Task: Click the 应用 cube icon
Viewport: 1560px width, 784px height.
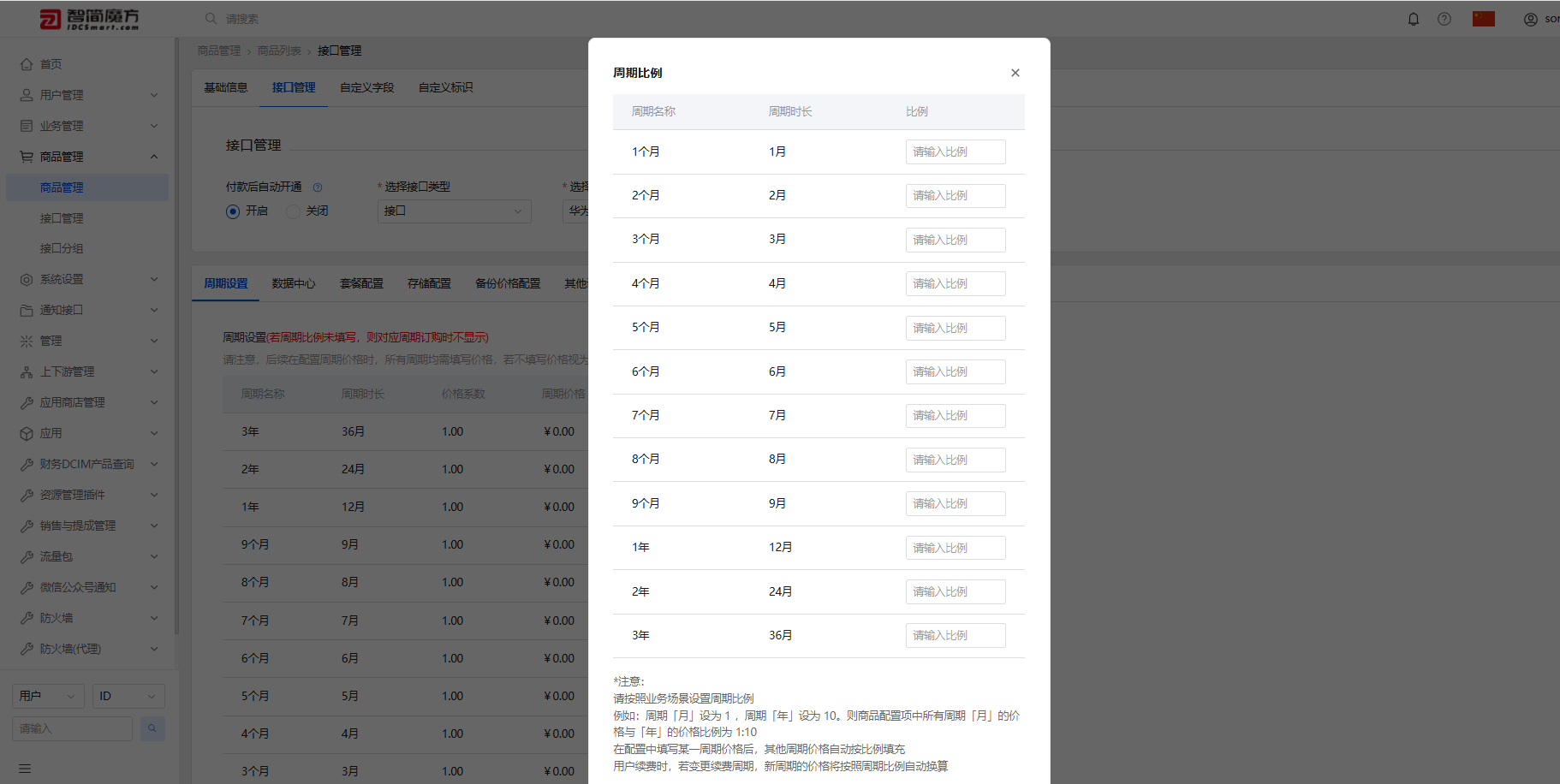Action: (27, 433)
